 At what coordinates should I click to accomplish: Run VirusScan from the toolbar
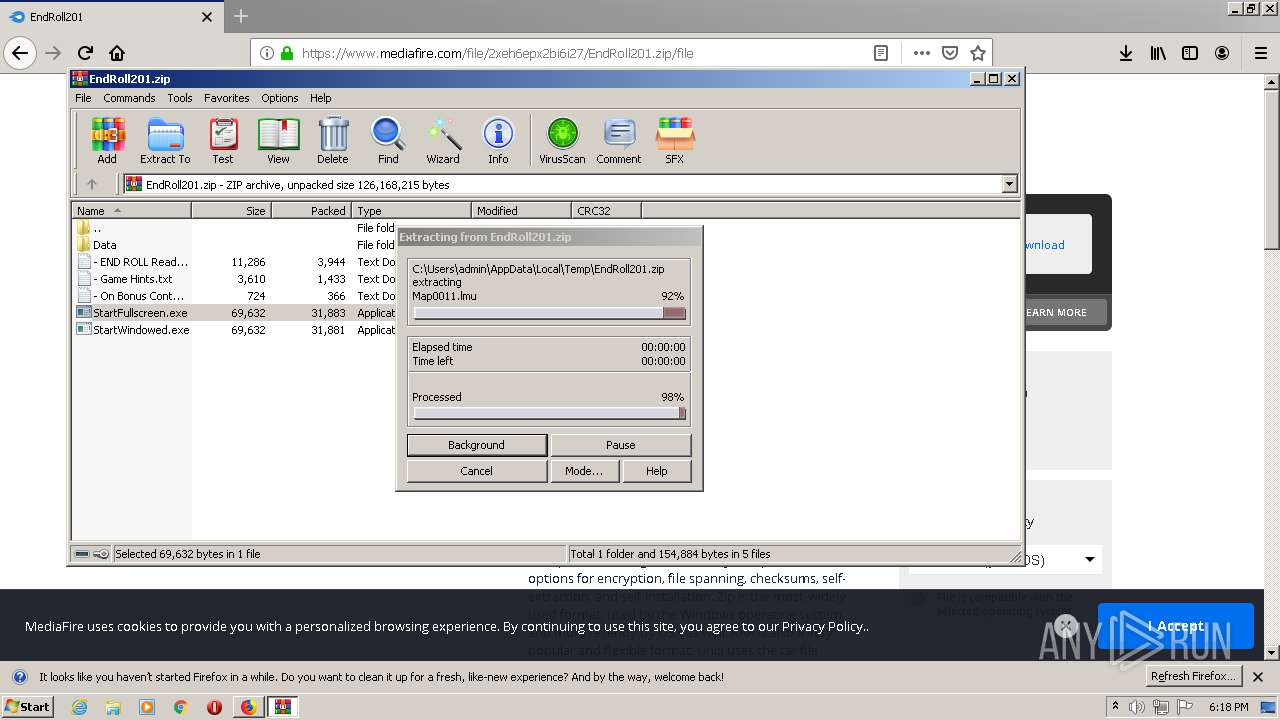[x=562, y=140]
